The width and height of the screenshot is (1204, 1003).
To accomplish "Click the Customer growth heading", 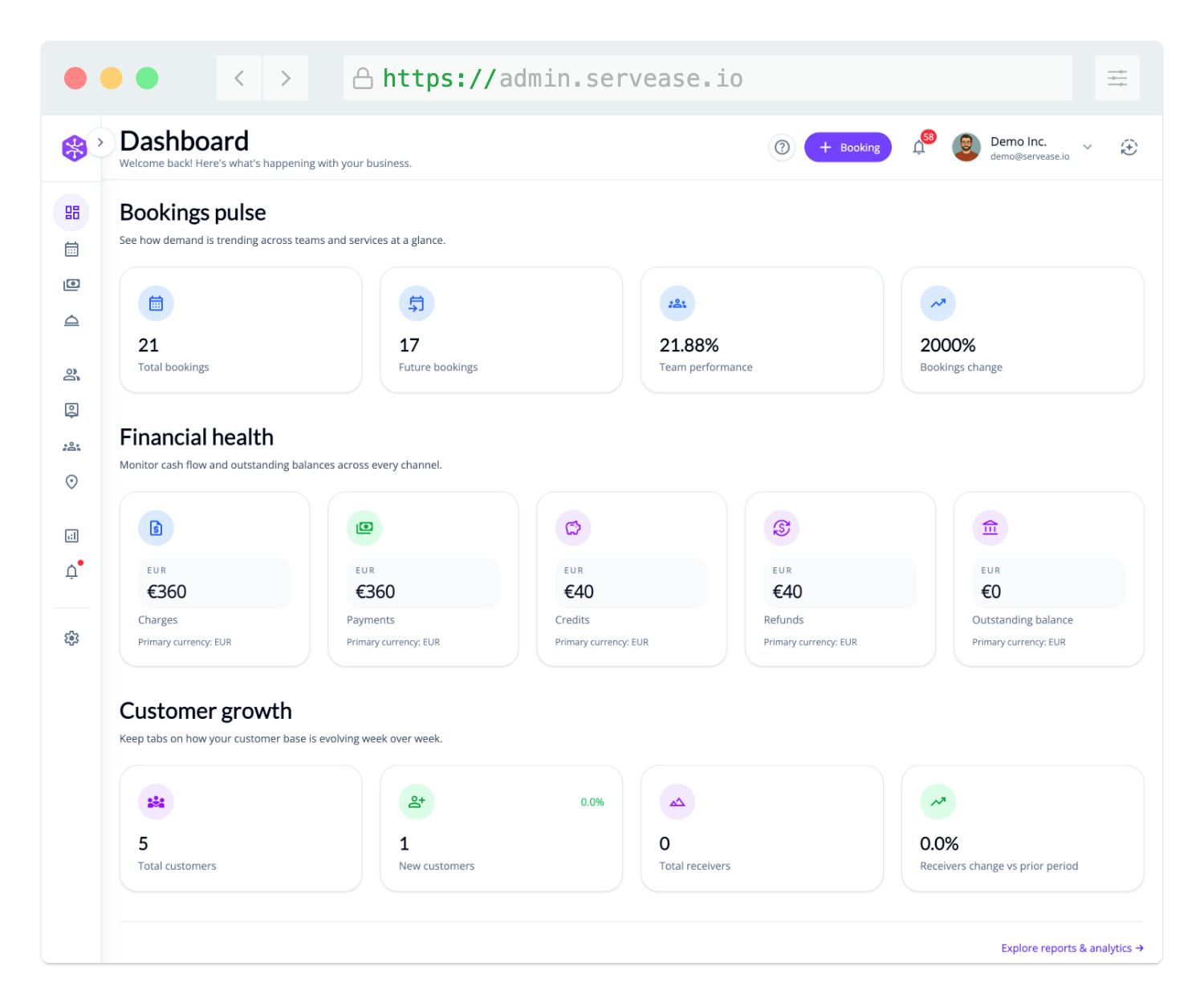I will click(x=205, y=711).
